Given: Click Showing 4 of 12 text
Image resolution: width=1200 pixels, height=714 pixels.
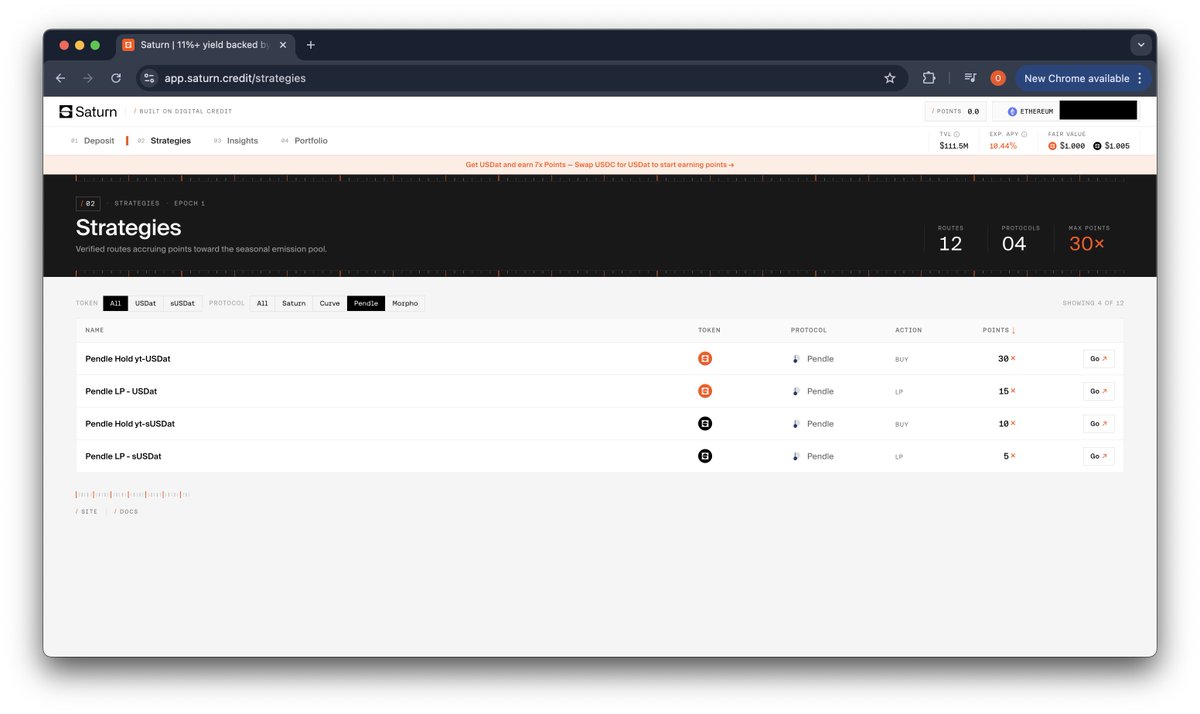Looking at the screenshot, I should 1093,303.
